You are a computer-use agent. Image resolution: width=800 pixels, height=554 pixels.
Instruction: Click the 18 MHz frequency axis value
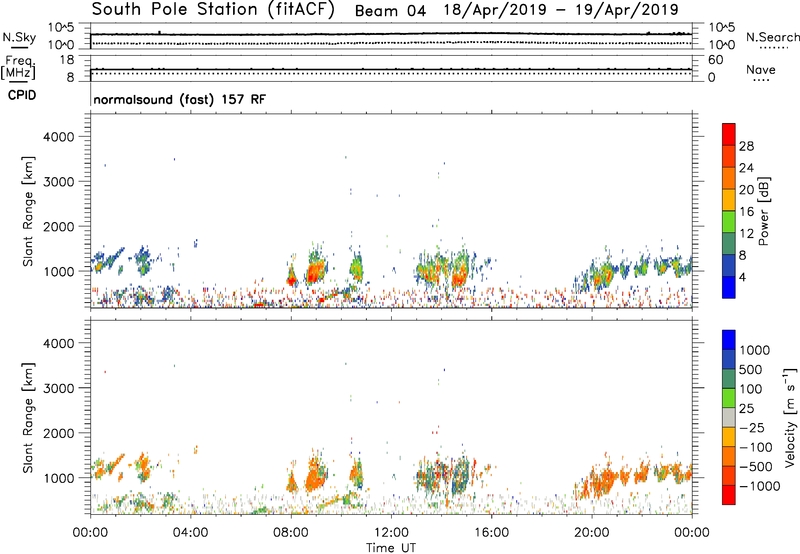coord(67,60)
